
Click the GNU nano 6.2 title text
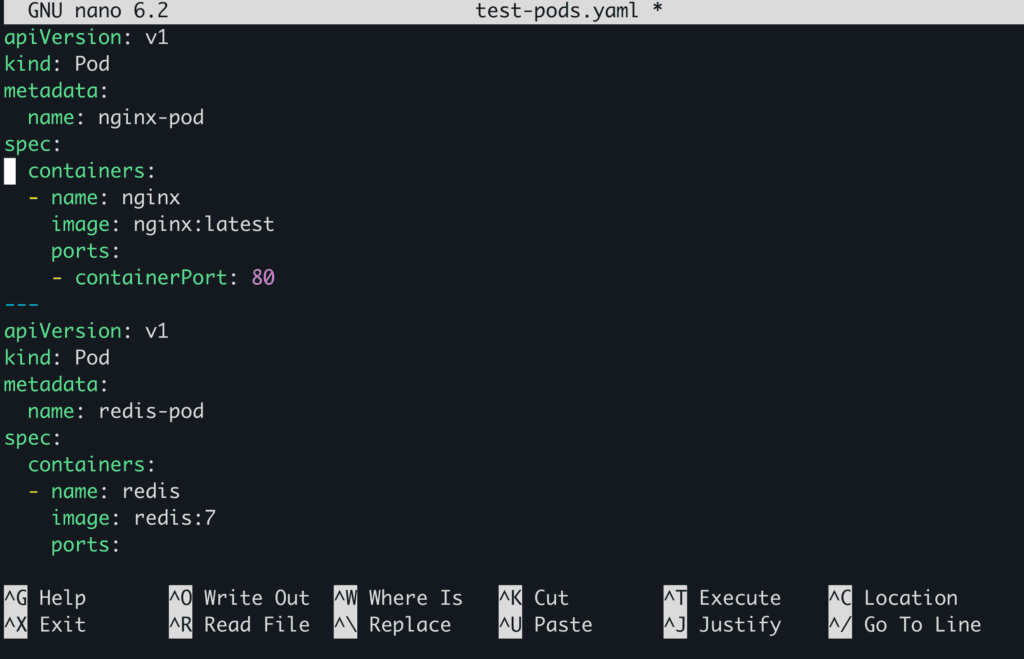98,11
